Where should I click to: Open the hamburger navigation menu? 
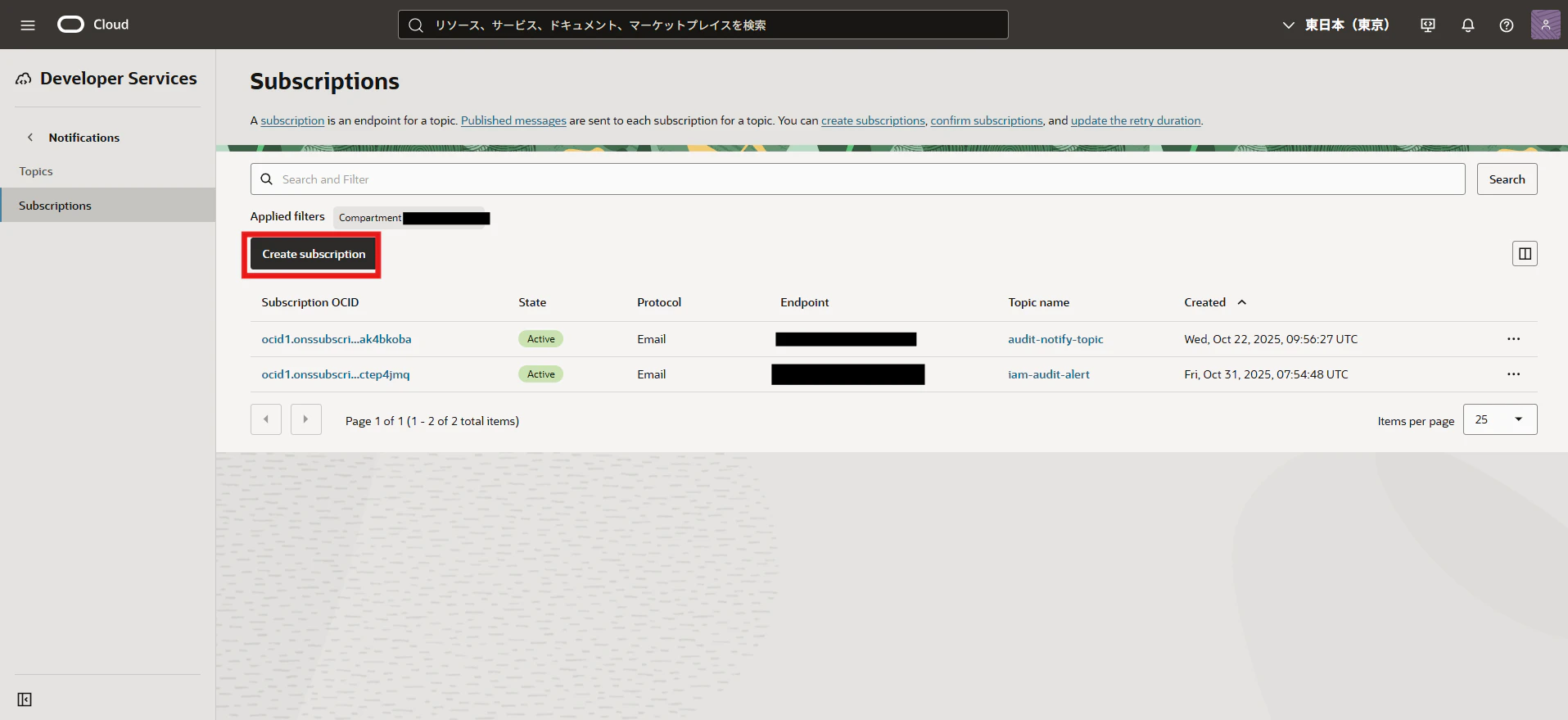click(x=28, y=25)
